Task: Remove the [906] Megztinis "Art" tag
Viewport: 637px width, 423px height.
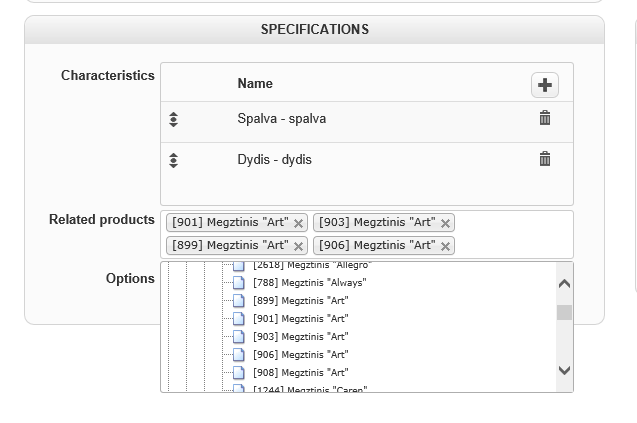Action: click(445, 246)
